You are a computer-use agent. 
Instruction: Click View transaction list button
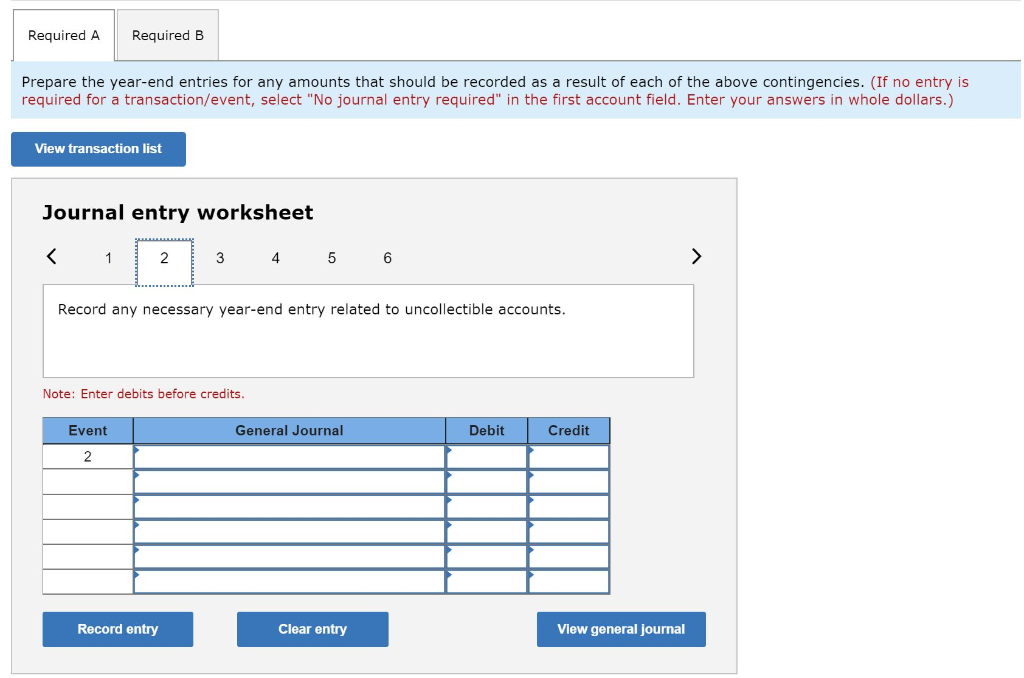[x=98, y=149]
